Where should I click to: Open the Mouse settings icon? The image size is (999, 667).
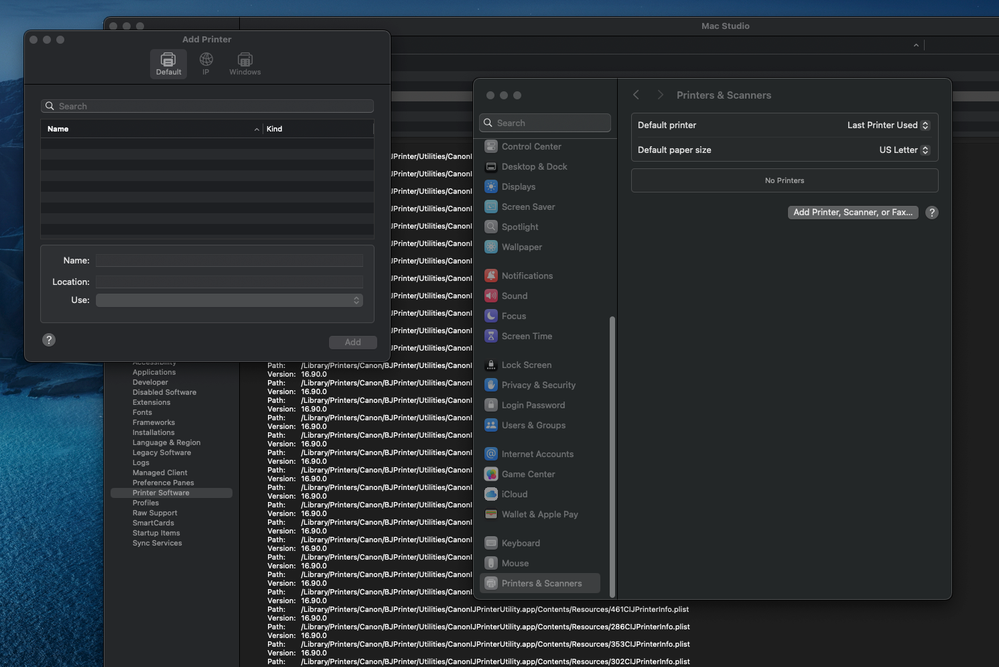[x=491, y=563]
